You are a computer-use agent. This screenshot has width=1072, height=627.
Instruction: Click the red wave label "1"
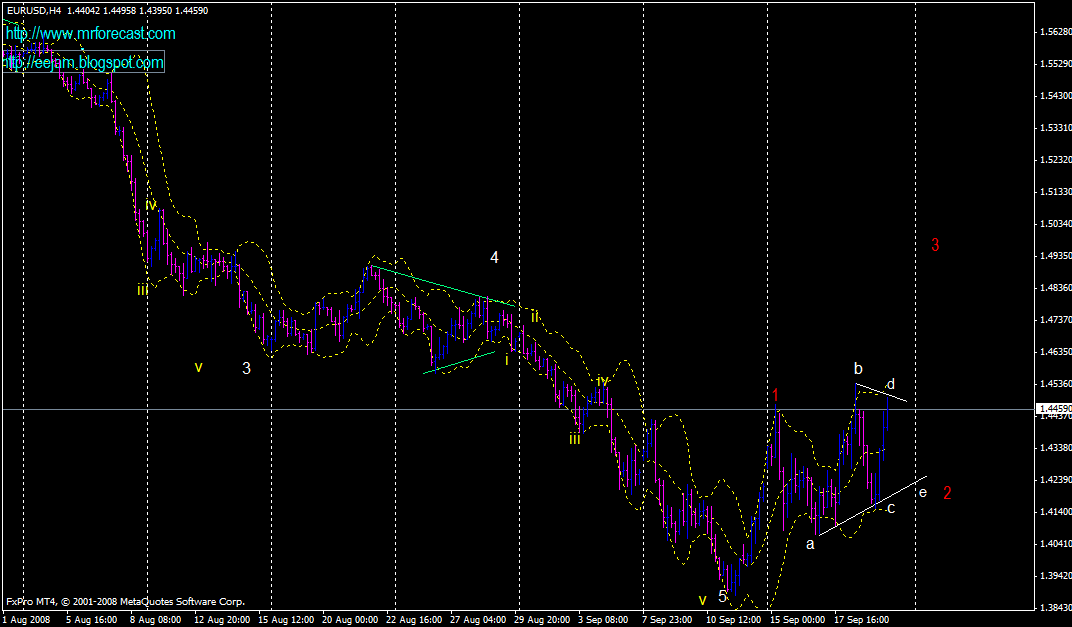776,395
